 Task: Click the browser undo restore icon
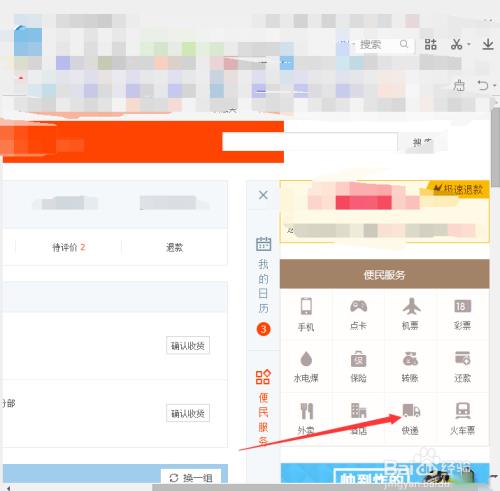[483, 85]
